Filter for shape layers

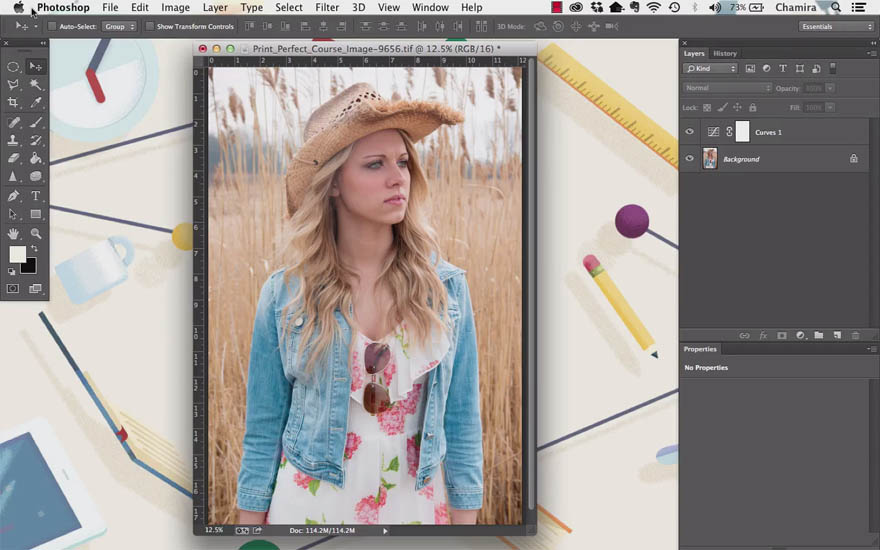tap(800, 68)
